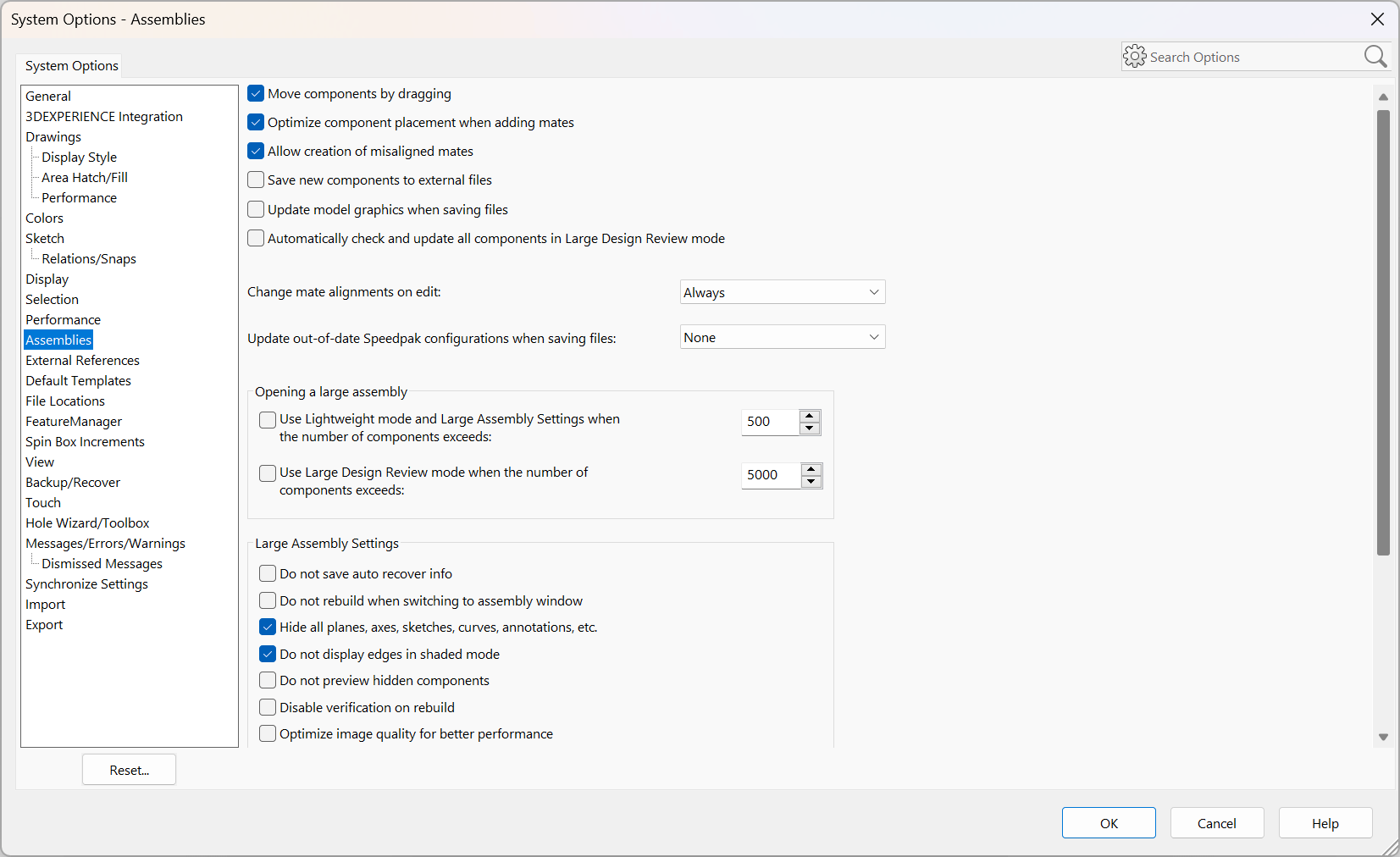Select Area Hatch/Fill under Drawings
Screen dimensions: 1400x857
tap(85, 177)
